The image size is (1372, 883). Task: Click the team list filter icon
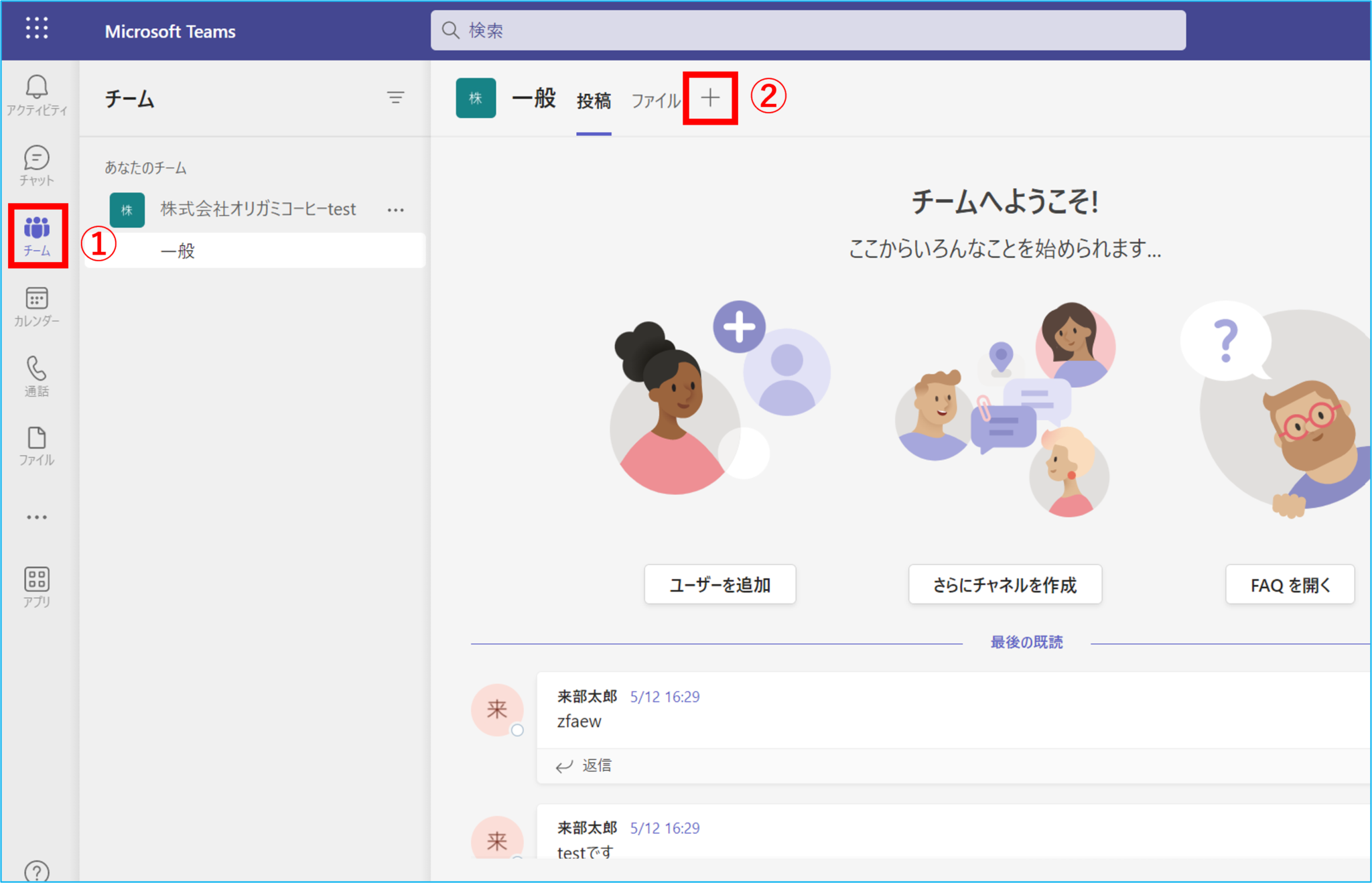tap(395, 98)
